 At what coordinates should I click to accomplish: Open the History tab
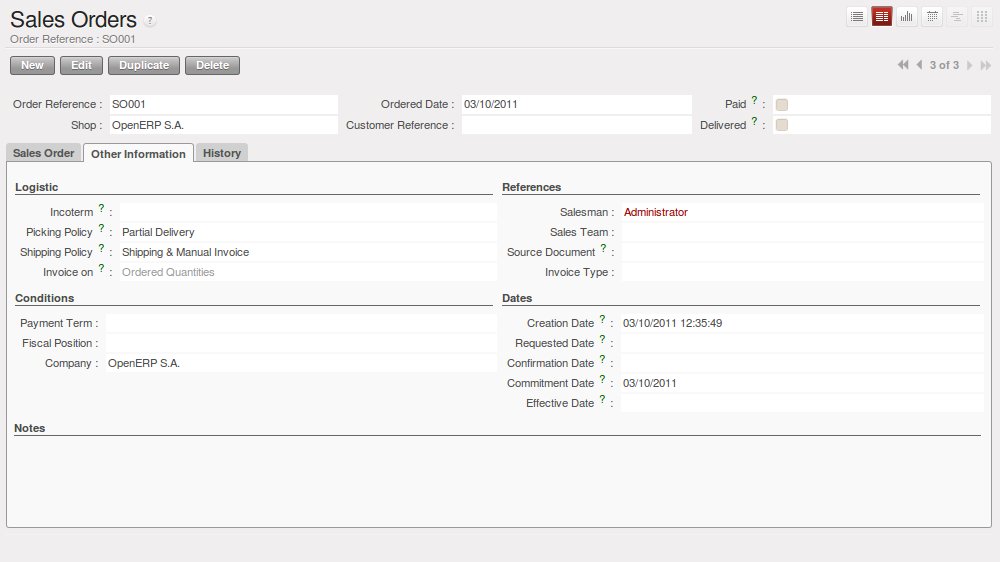pos(221,153)
